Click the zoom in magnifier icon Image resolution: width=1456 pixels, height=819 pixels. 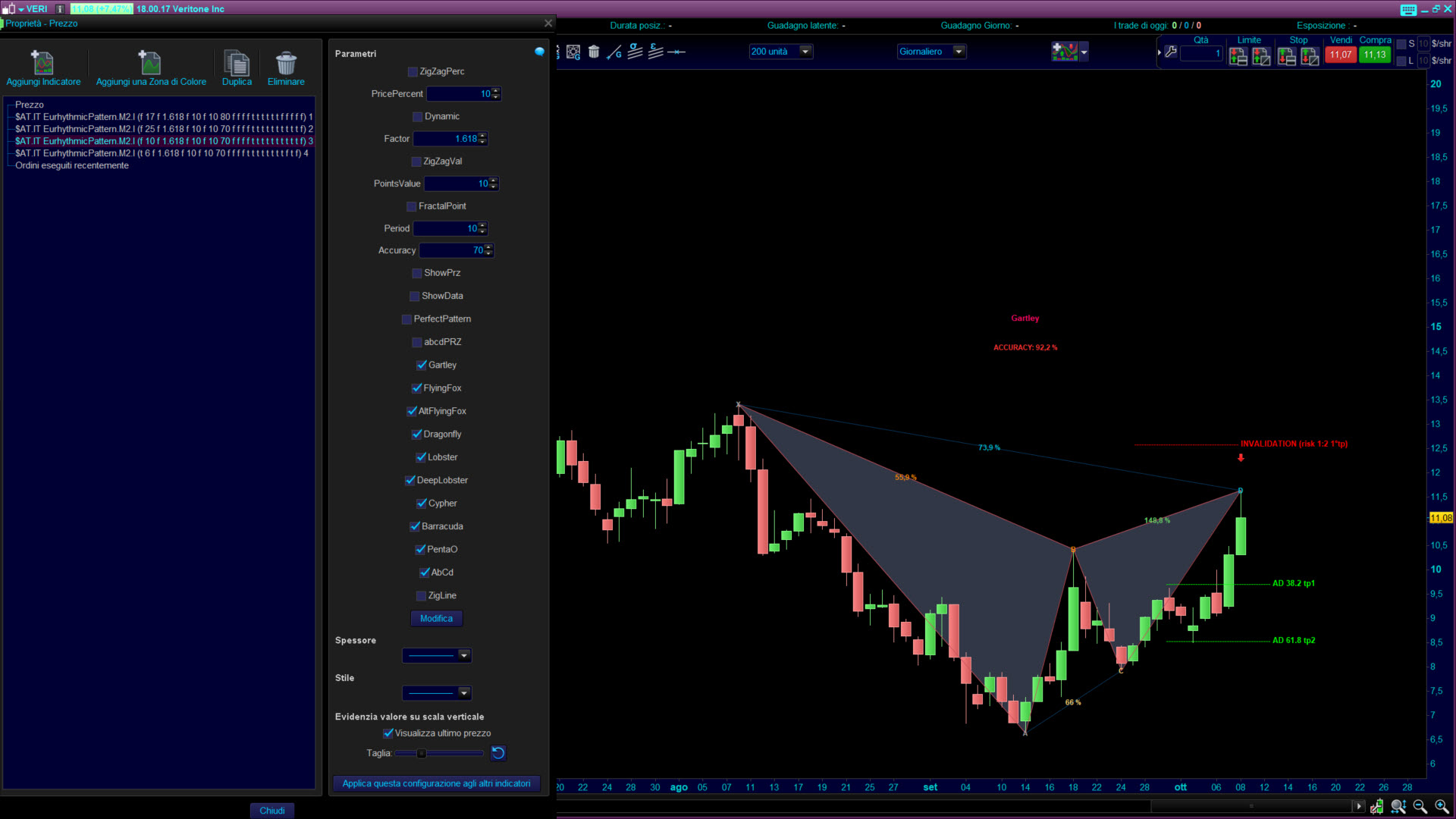point(1442,806)
